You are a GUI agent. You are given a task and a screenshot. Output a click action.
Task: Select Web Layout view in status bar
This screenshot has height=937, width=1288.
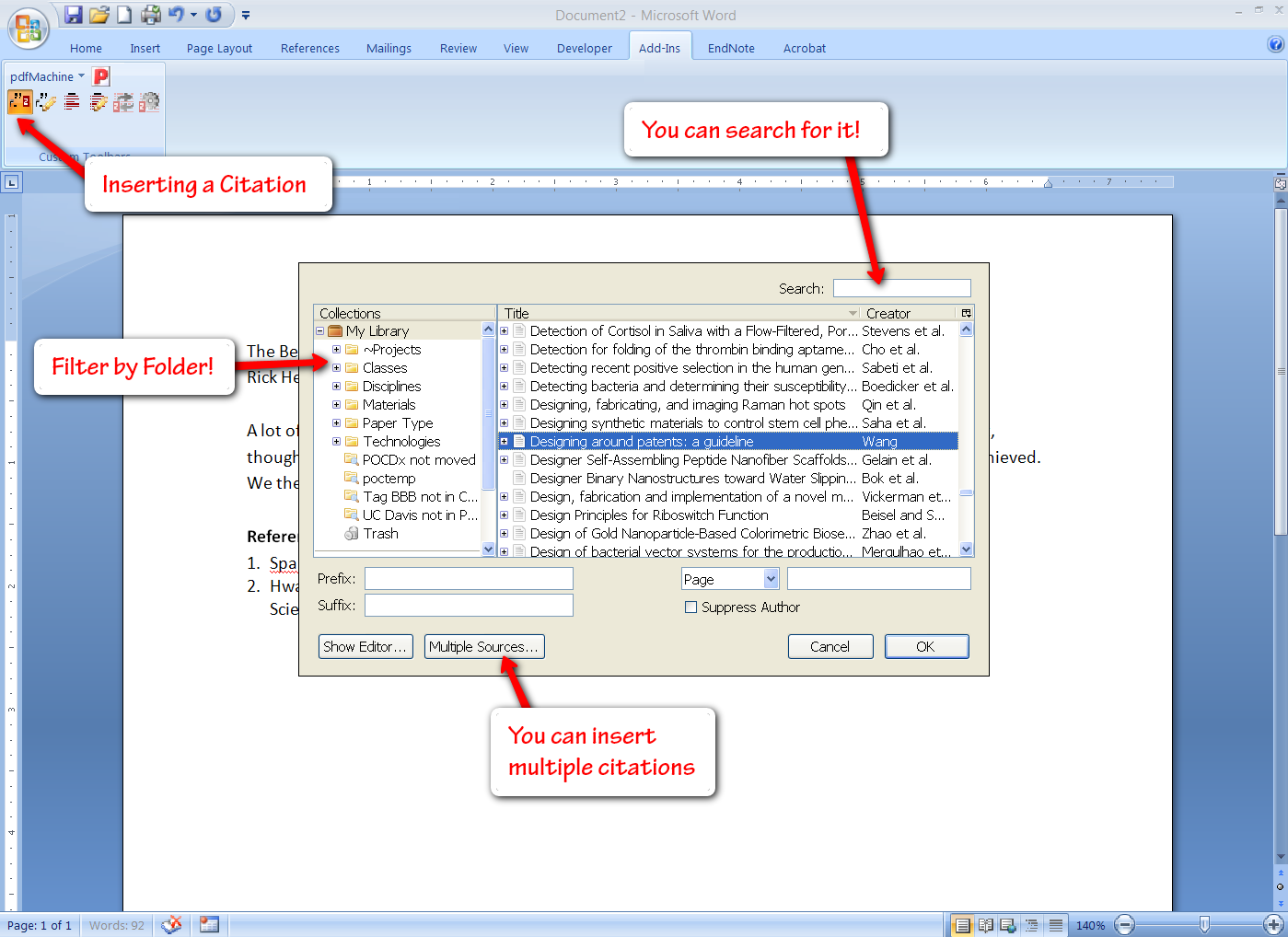coord(1007,925)
